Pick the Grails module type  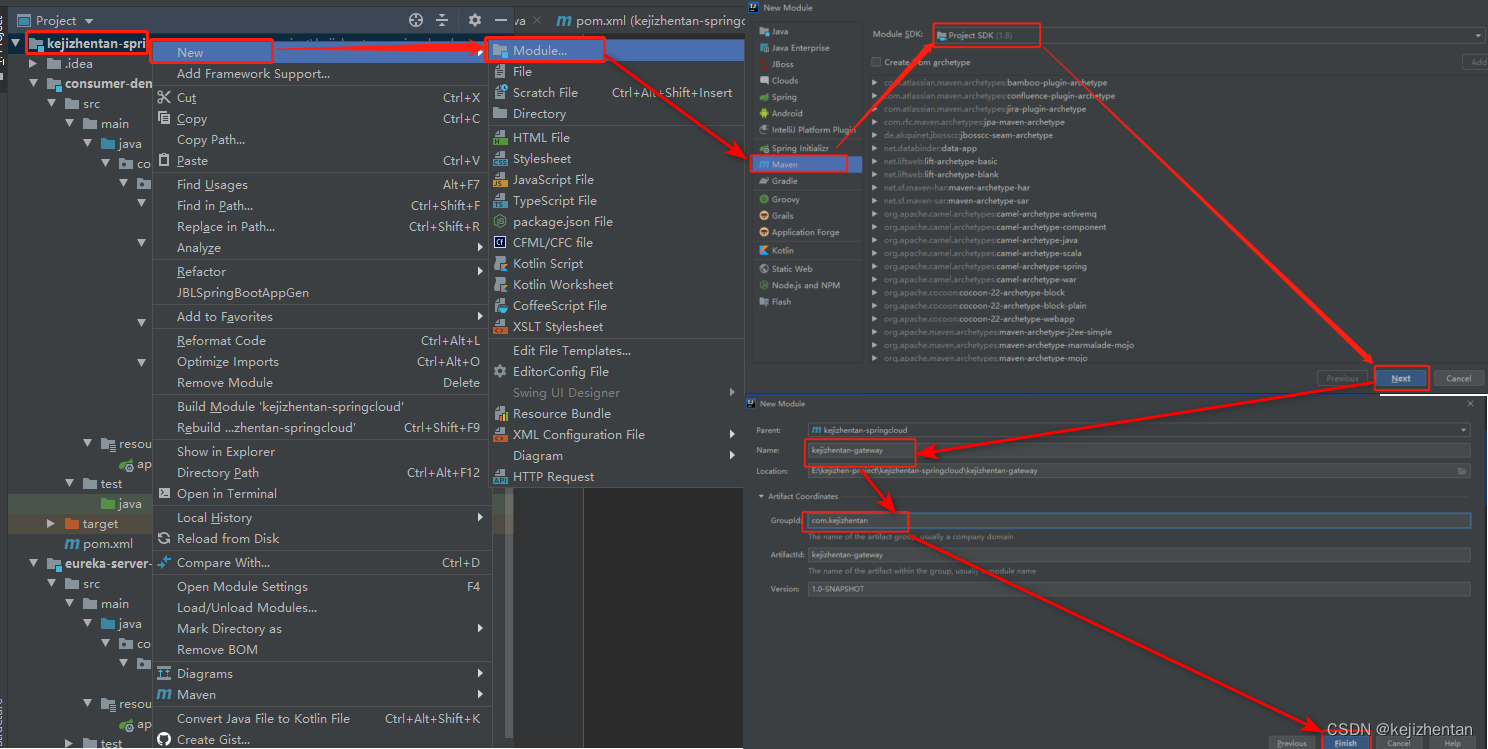(x=783, y=215)
